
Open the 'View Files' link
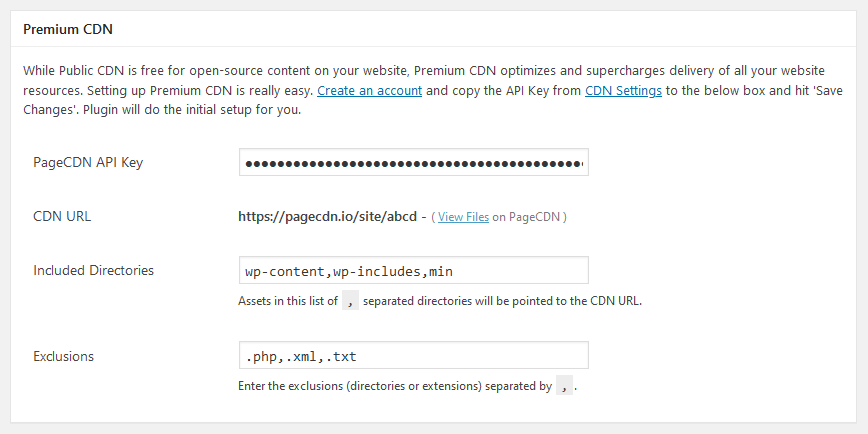463,216
